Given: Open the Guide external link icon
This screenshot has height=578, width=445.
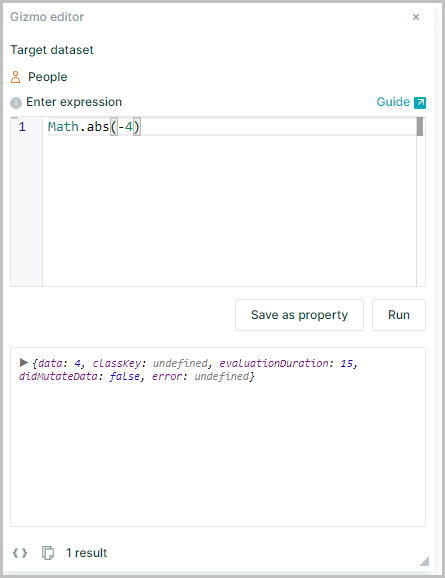Looking at the screenshot, I should (x=420, y=102).
